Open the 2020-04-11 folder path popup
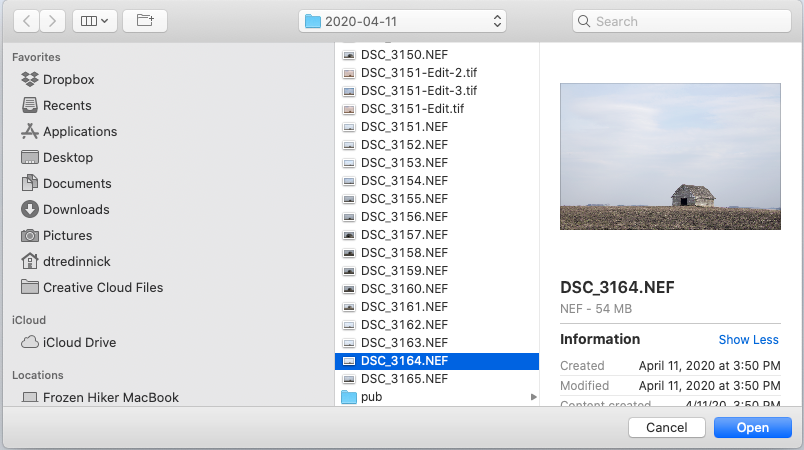 click(x=403, y=21)
